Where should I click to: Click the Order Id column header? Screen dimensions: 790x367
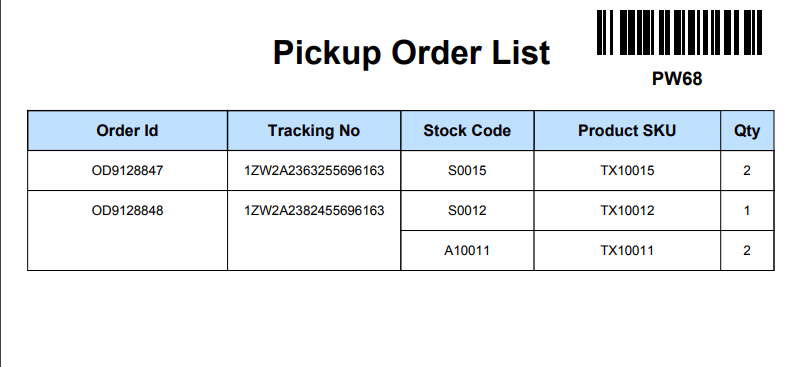coord(127,131)
